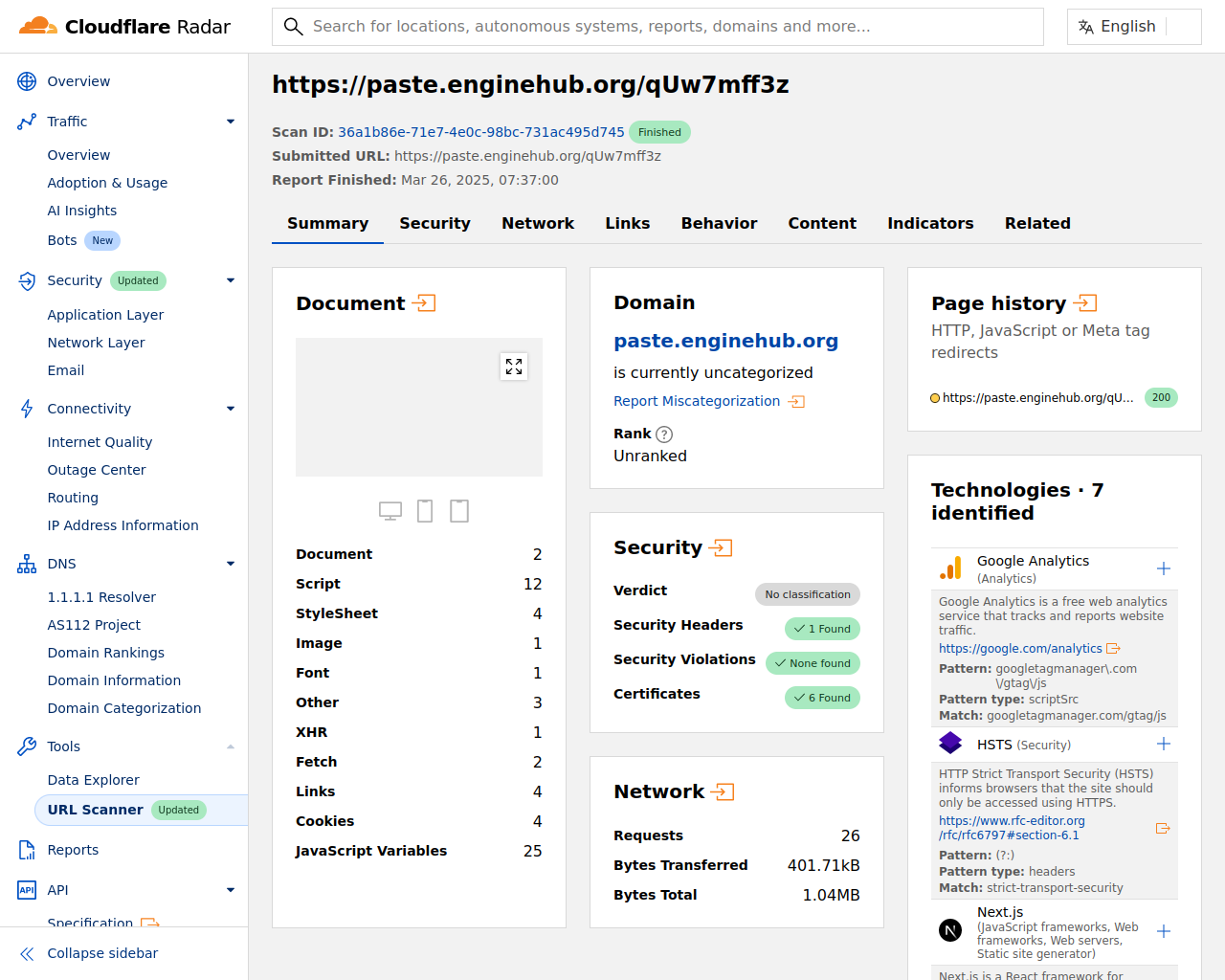Switch to the Indicators tab
Screen dimensions: 1225x980
[930, 223]
